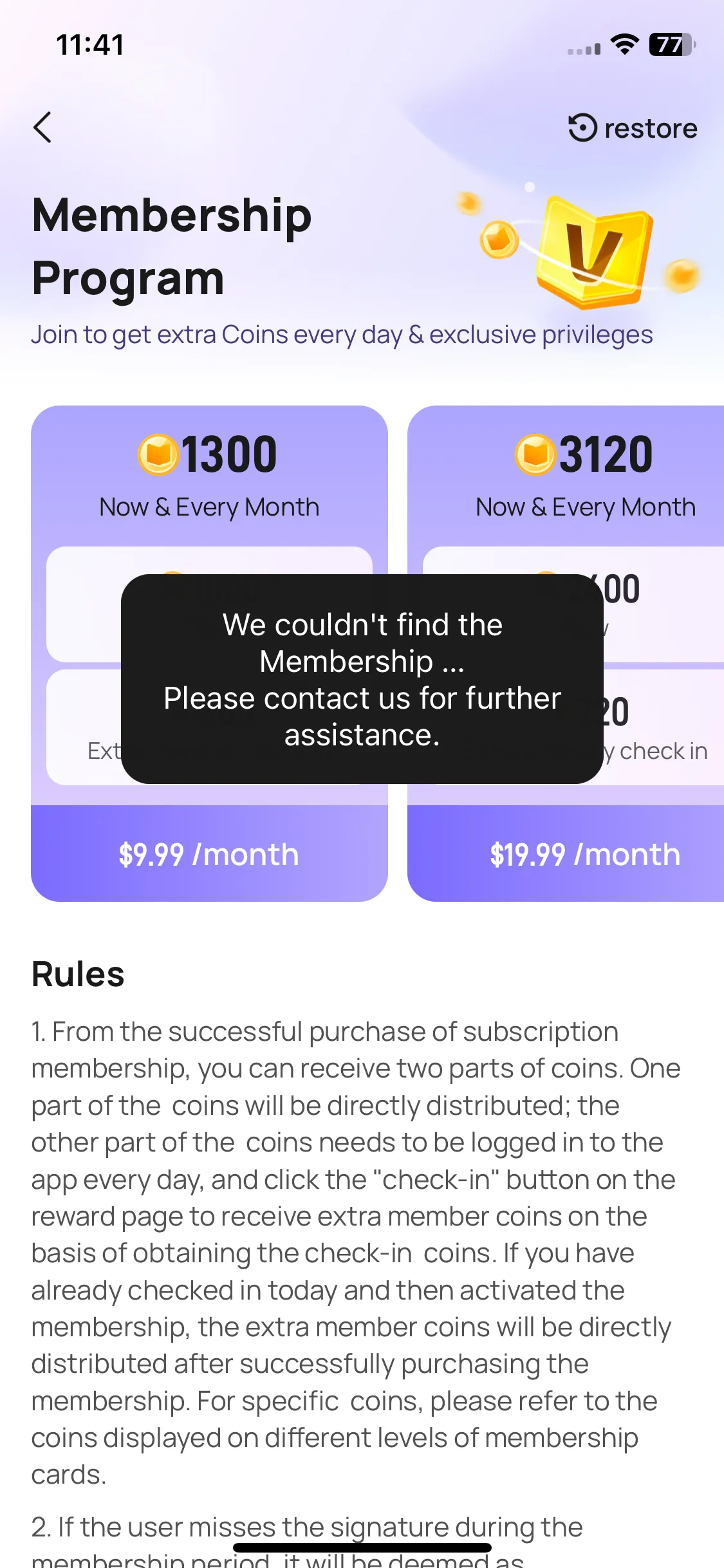724x1568 pixels.
Task: Tap the Membership Program heading
Action: (172, 246)
